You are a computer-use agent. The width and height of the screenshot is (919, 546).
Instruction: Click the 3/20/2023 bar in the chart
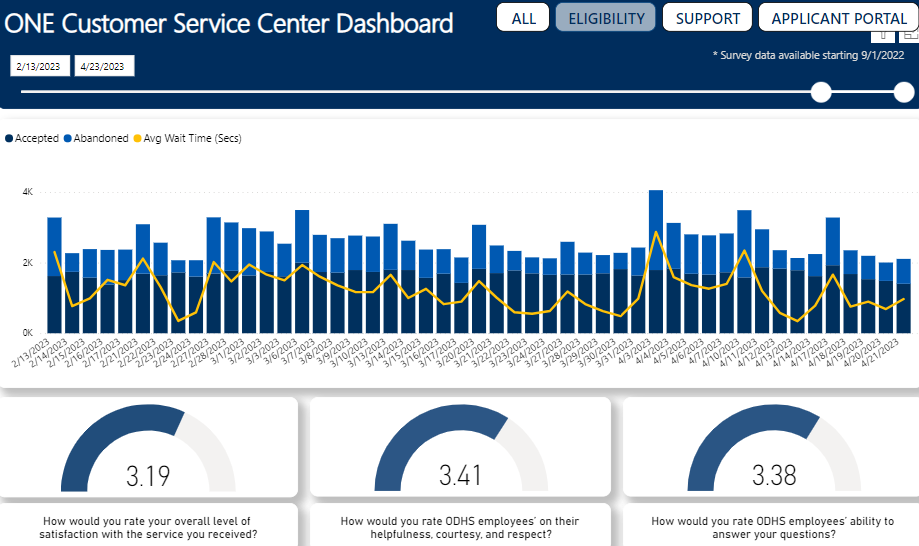479,279
